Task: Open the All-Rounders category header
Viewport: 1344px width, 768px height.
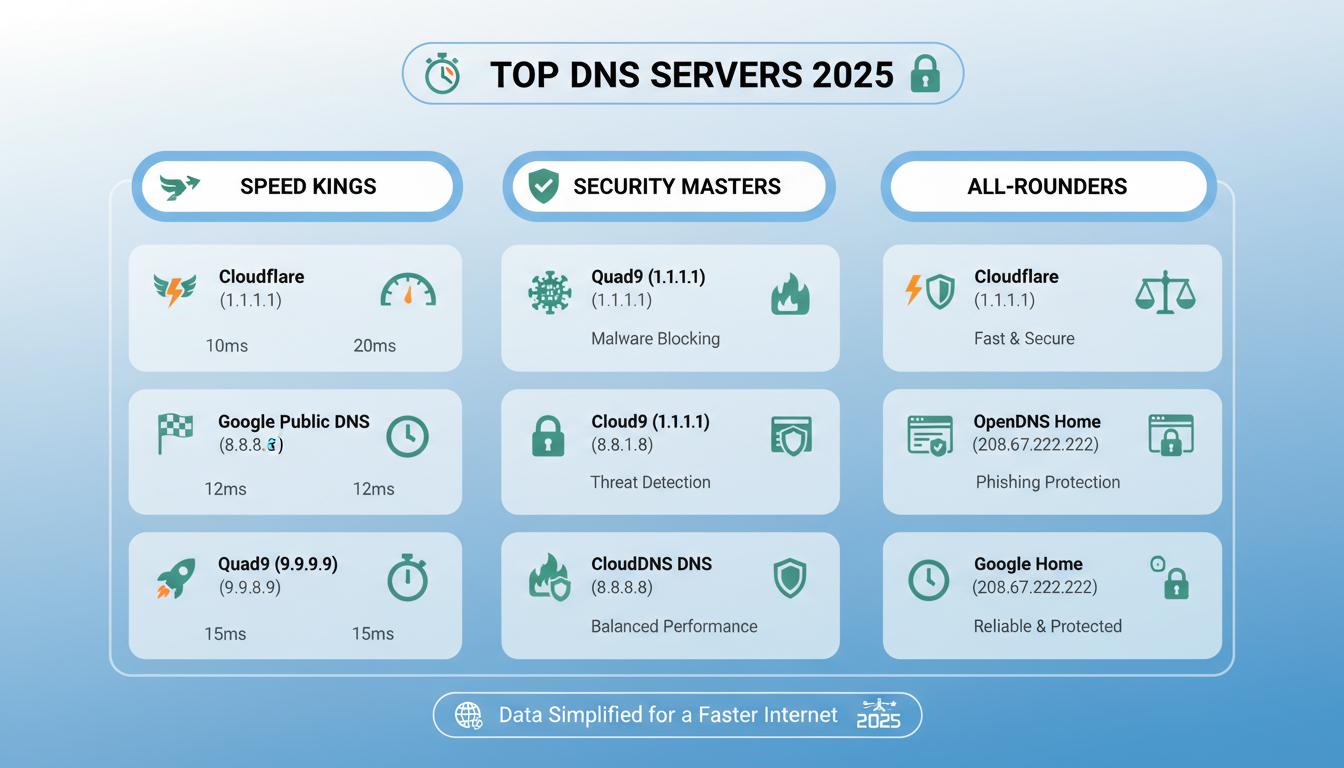Action: coord(1047,187)
